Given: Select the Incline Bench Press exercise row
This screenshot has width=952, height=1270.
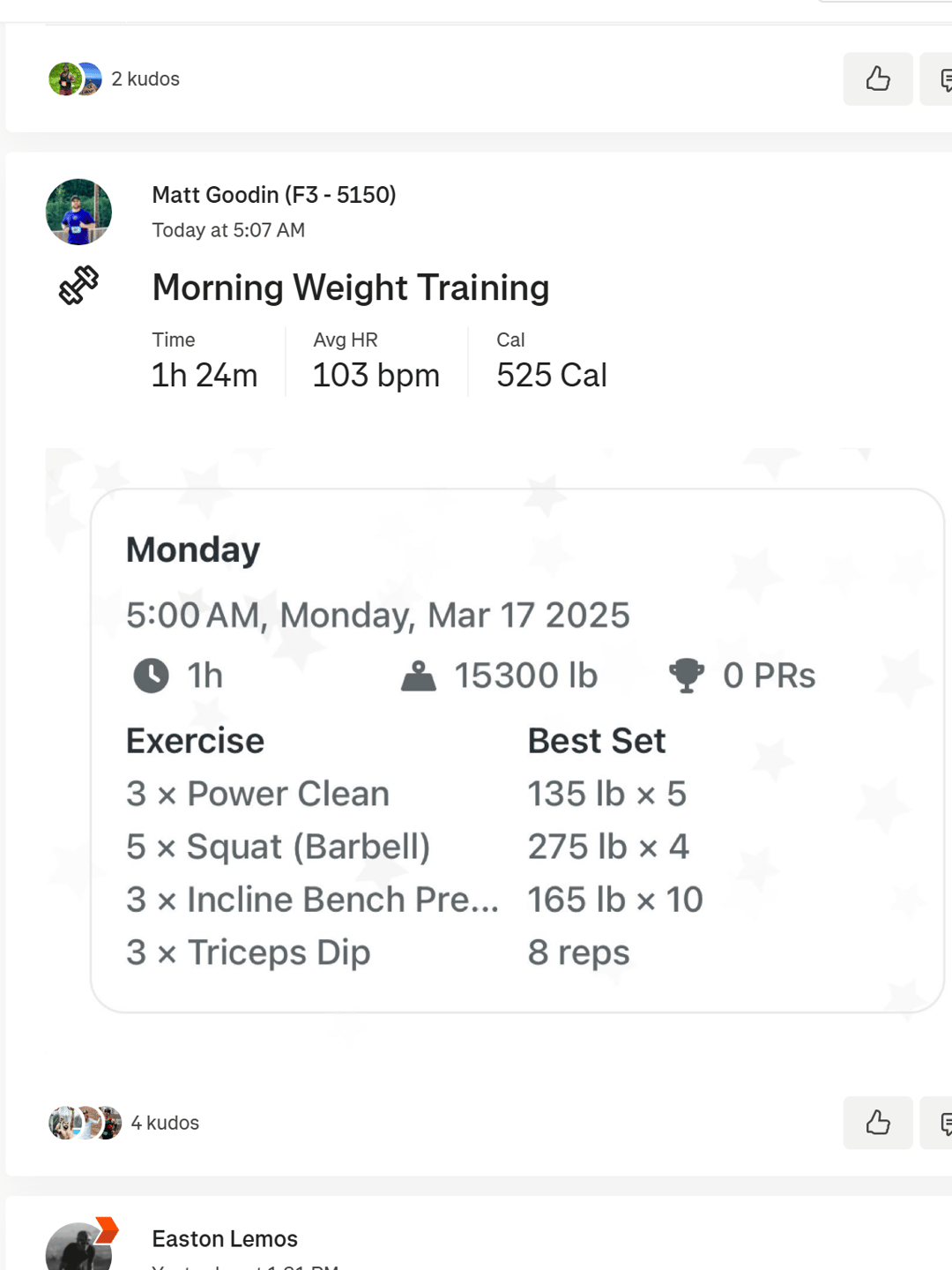Looking at the screenshot, I should coord(415,900).
